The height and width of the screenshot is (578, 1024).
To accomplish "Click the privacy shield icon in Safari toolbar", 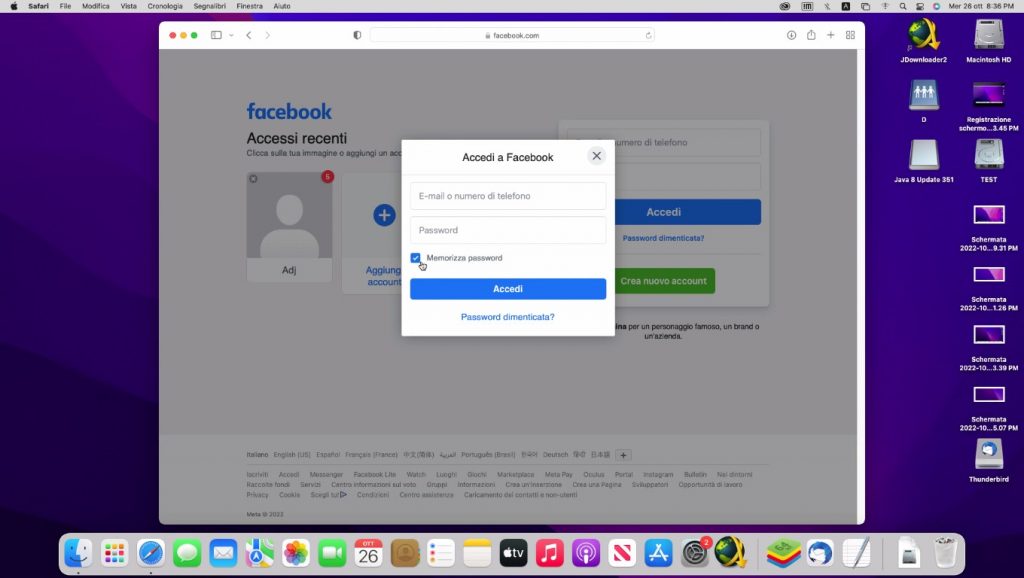I will [357, 34].
